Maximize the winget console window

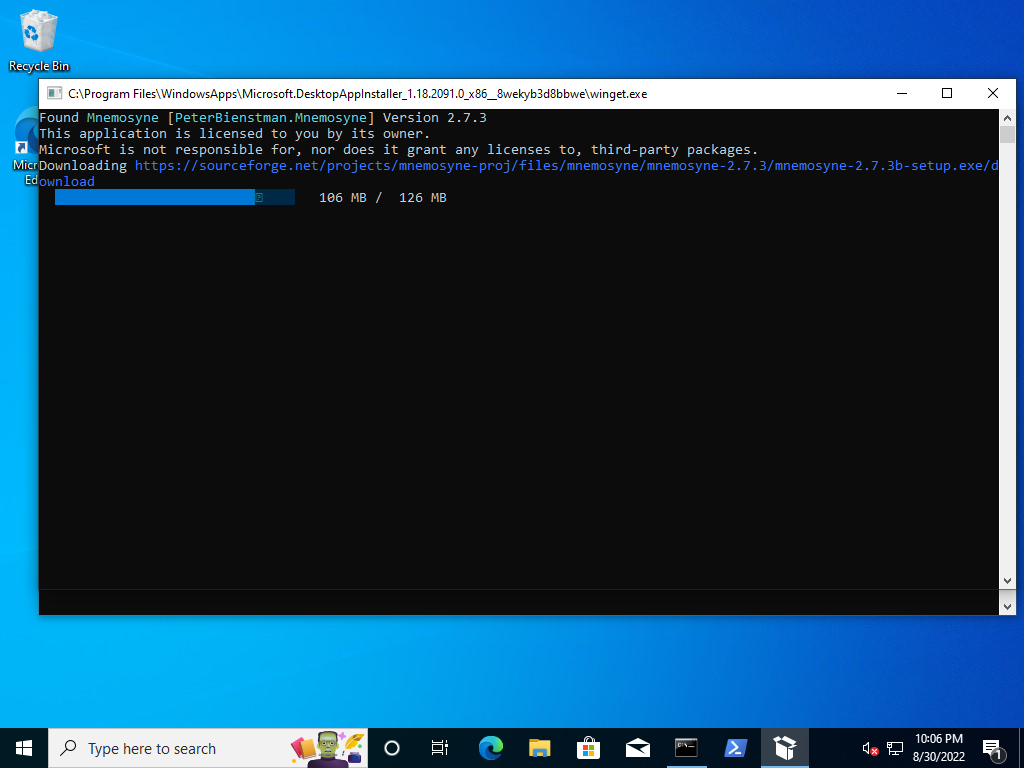(947, 93)
